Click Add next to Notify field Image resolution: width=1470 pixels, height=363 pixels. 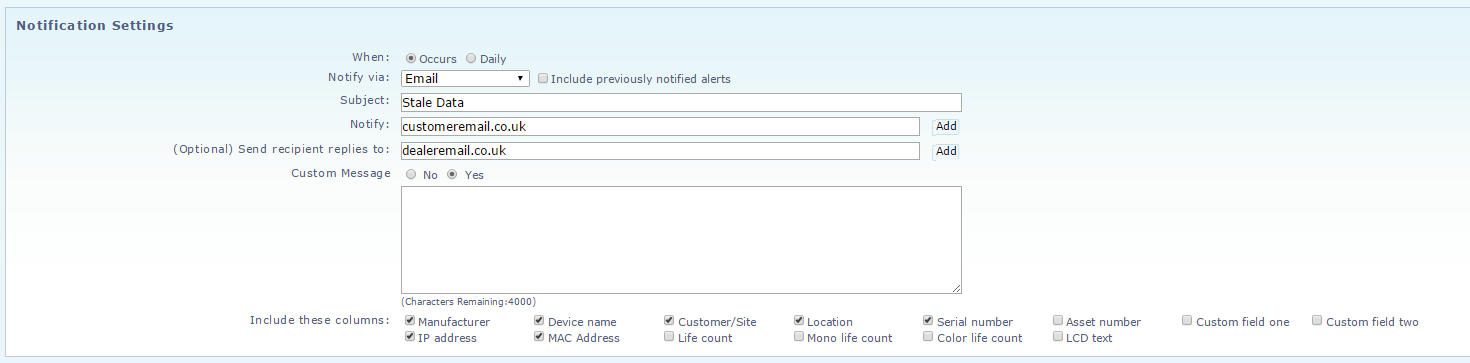[946, 127]
